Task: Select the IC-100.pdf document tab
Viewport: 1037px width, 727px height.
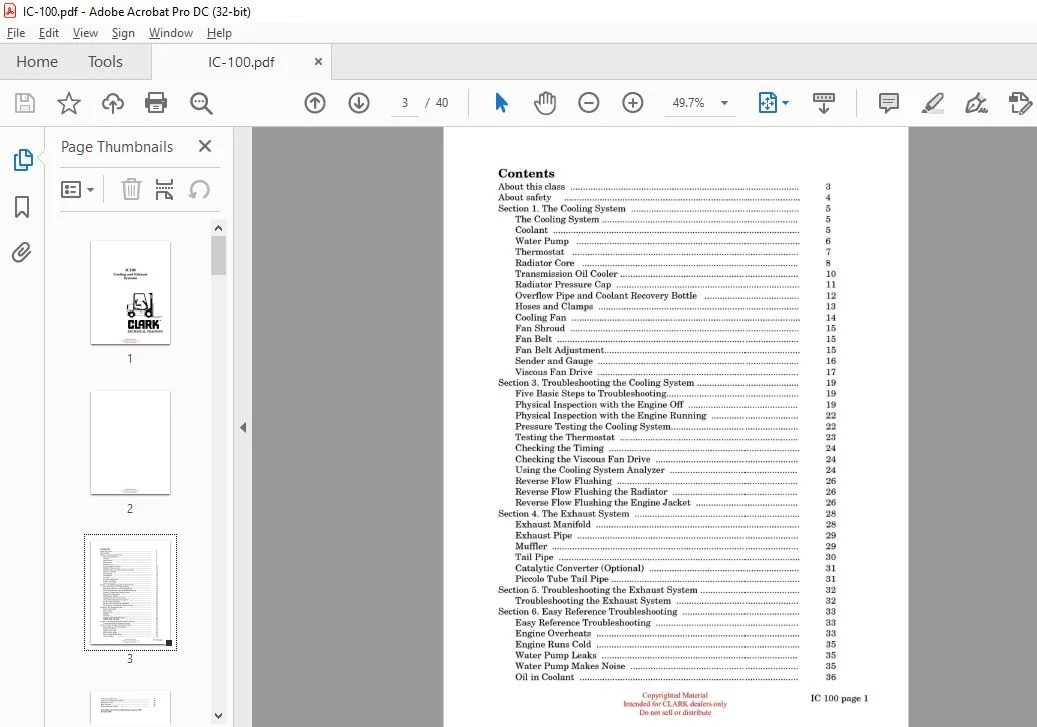Action: 241,62
